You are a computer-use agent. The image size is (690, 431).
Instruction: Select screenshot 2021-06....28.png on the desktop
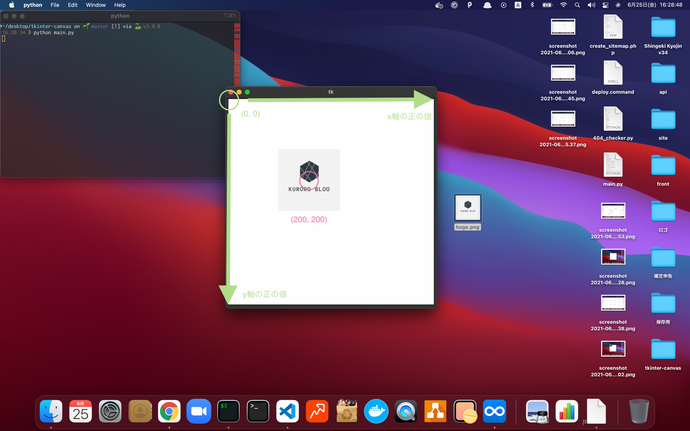[613, 266]
